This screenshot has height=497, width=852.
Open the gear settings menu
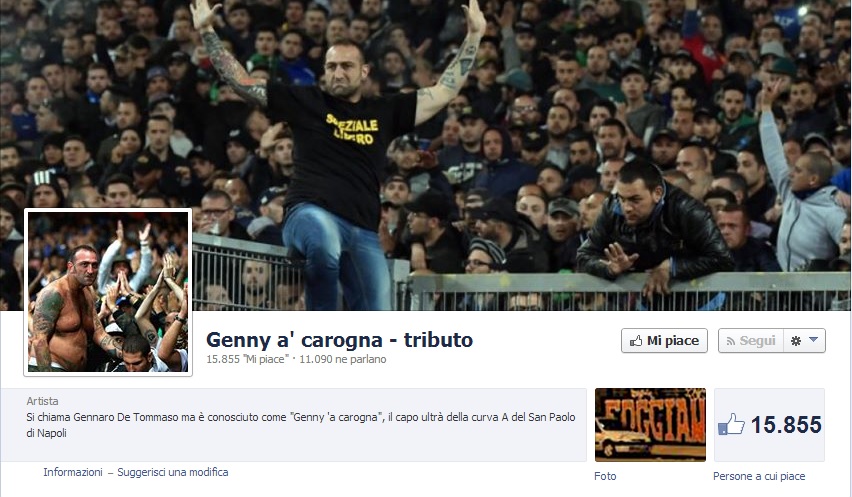796,341
